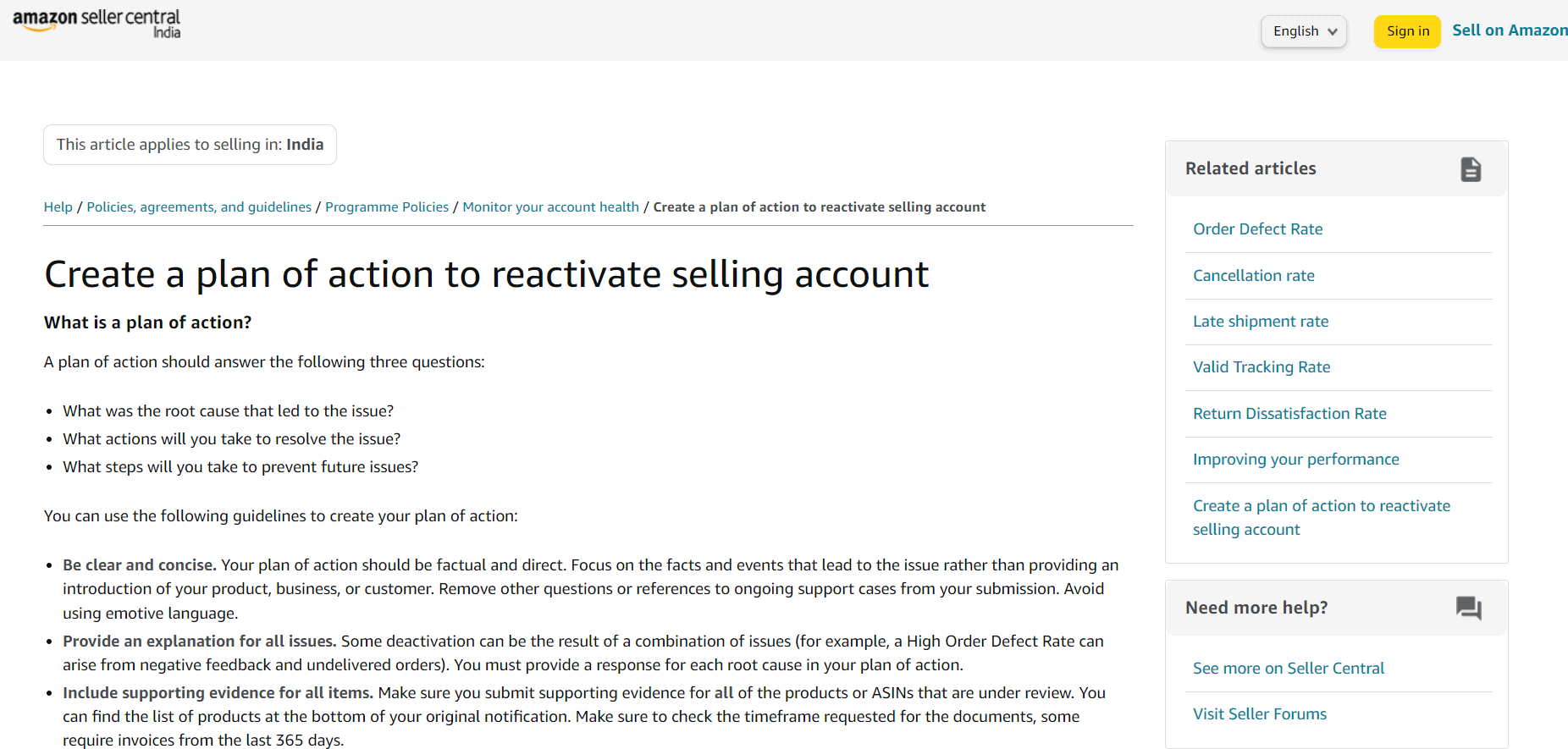Click the Need more help chat icon
The height and width of the screenshot is (749, 1568).
click(x=1468, y=608)
